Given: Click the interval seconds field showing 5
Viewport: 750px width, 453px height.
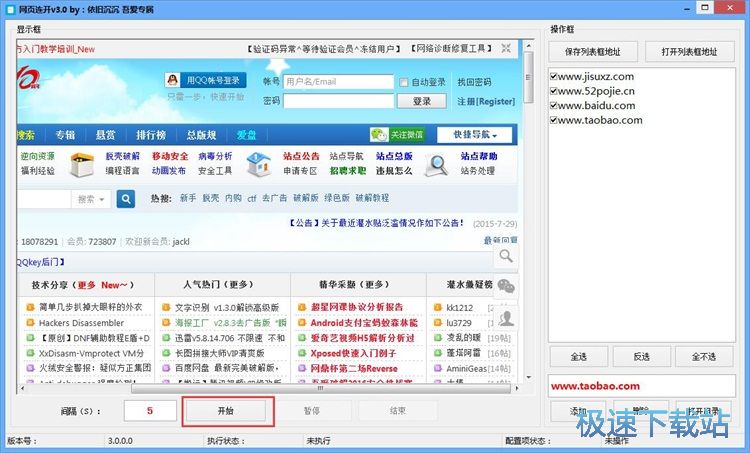Looking at the screenshot, I should [x=150, y=411].
